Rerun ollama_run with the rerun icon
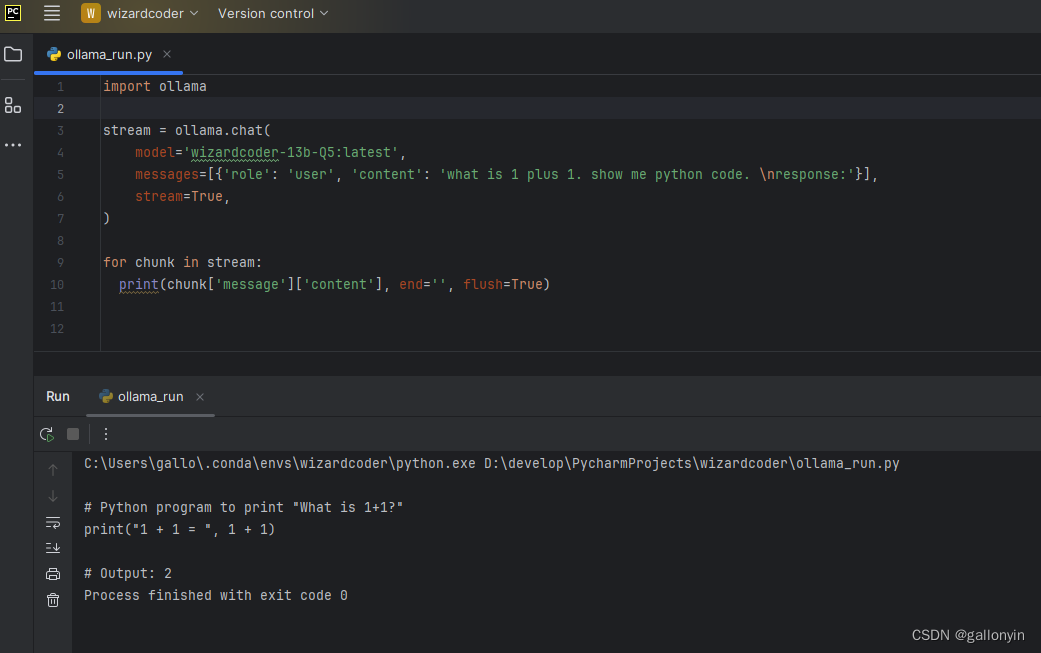The image size is (1041, 653). tap(46, 434)
